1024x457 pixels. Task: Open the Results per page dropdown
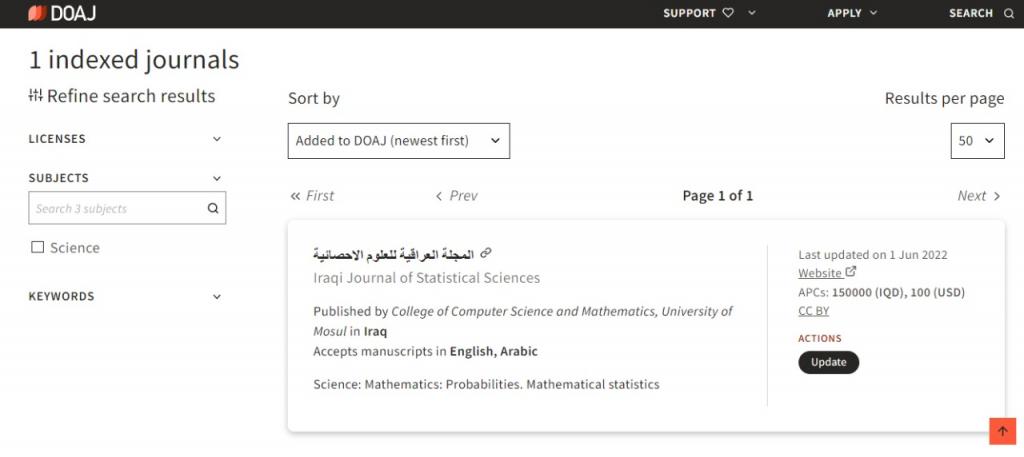pos(977,141)
